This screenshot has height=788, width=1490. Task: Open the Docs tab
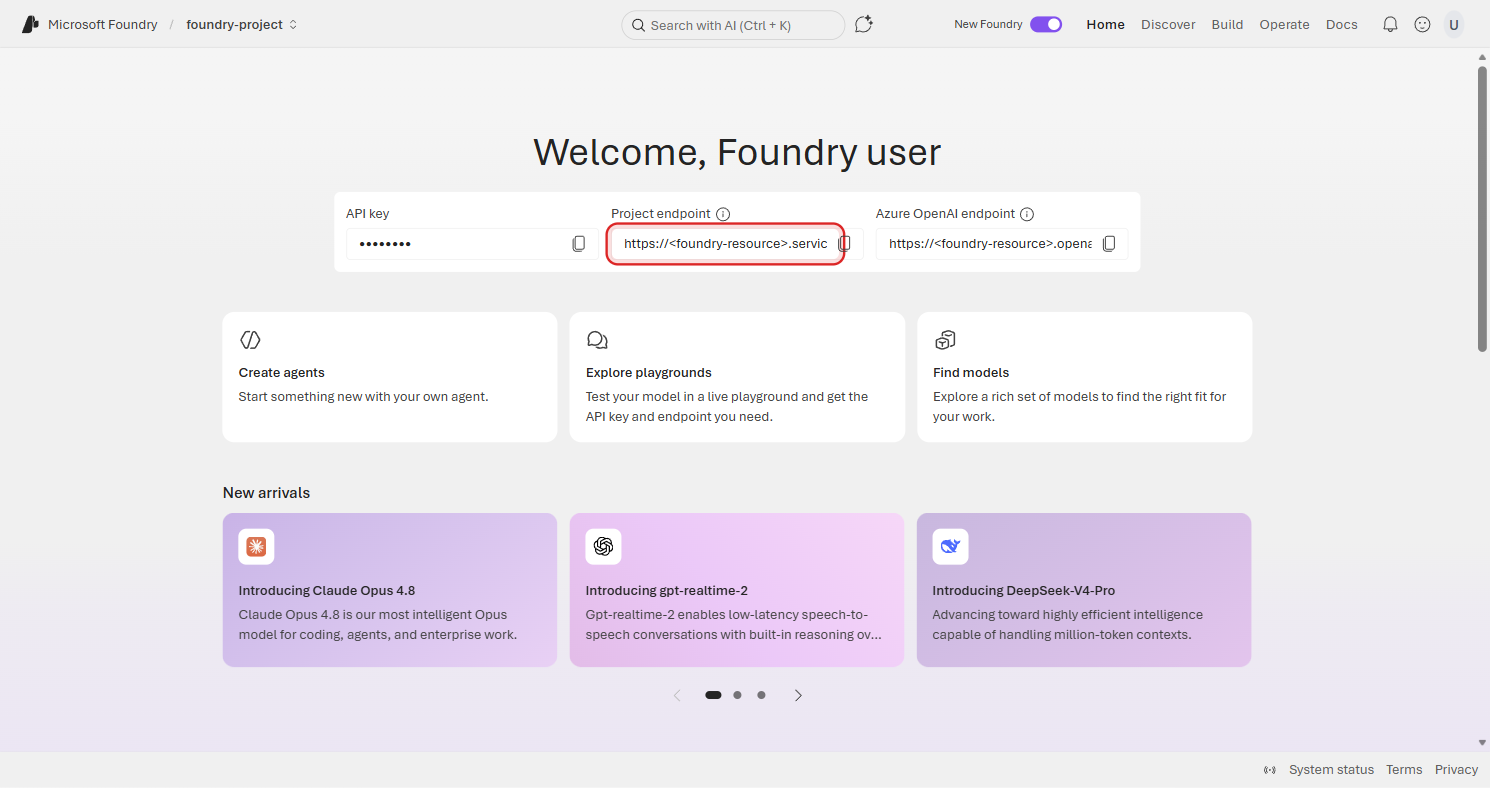pos(1341,24)
